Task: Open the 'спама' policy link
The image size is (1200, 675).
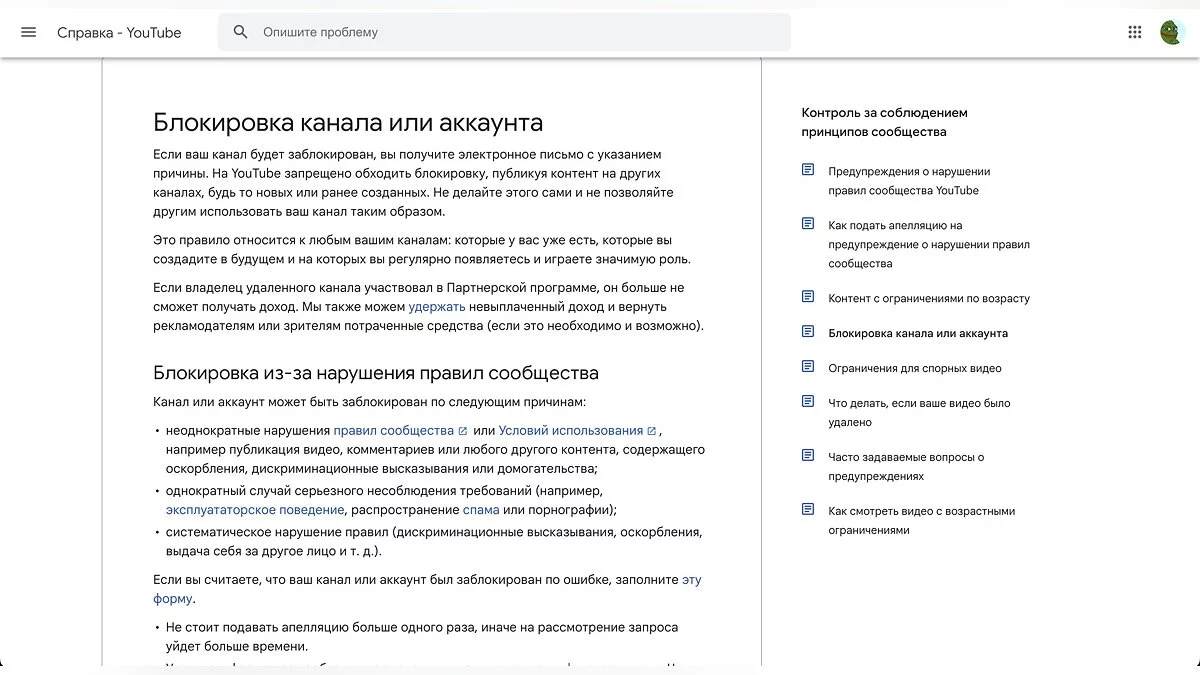Action: [481, 510]
